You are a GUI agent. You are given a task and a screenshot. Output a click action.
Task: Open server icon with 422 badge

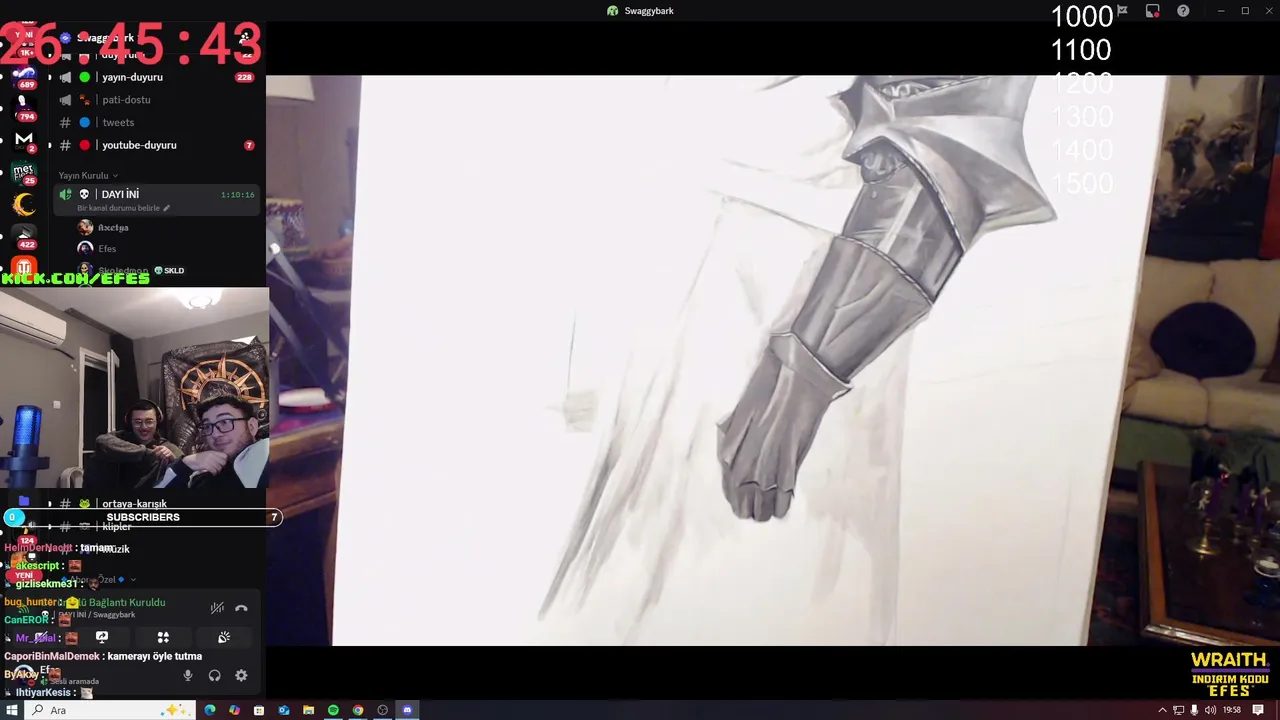tap(25, 237)
